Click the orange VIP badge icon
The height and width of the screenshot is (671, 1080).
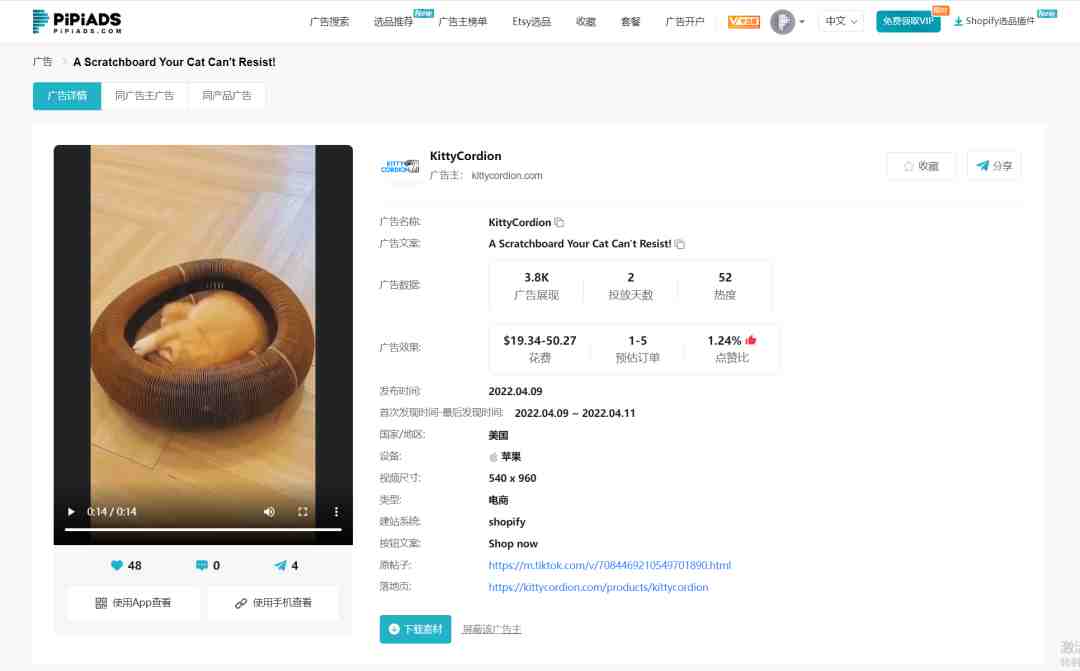[744, 21]
